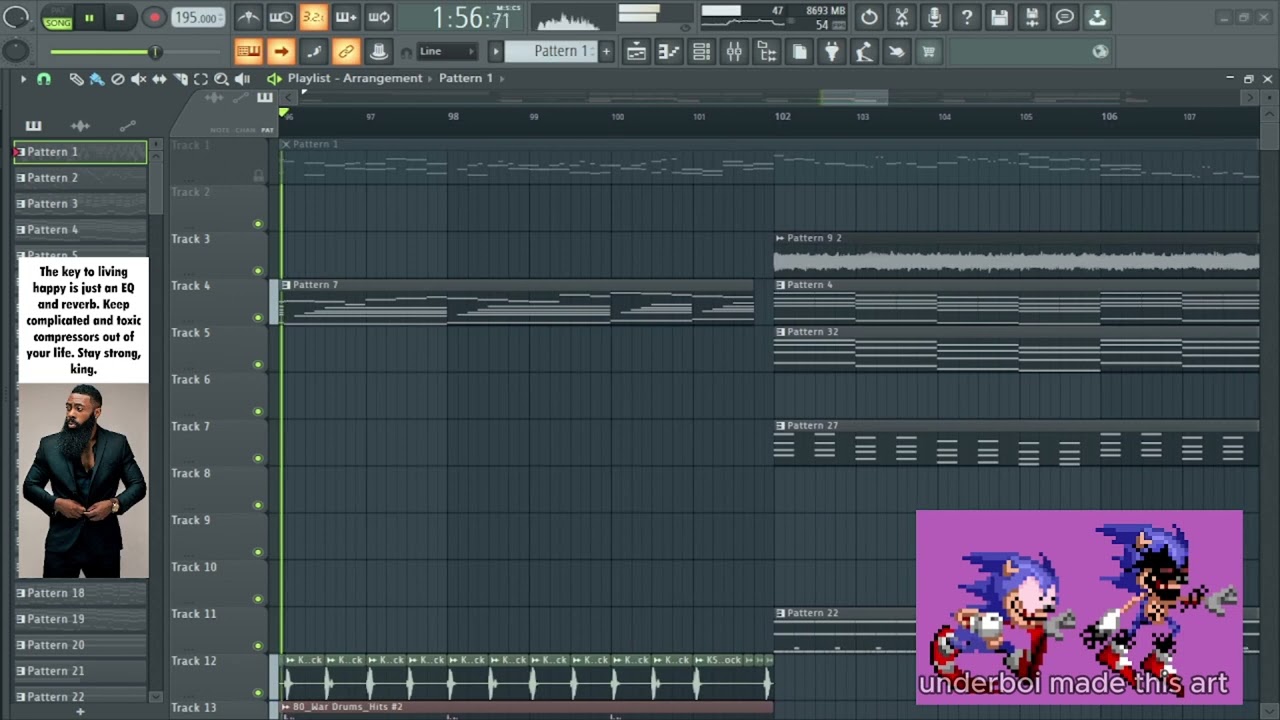Mute Track 4 via its green light
The image size is (1280, 720).
[x=258, y=317]
